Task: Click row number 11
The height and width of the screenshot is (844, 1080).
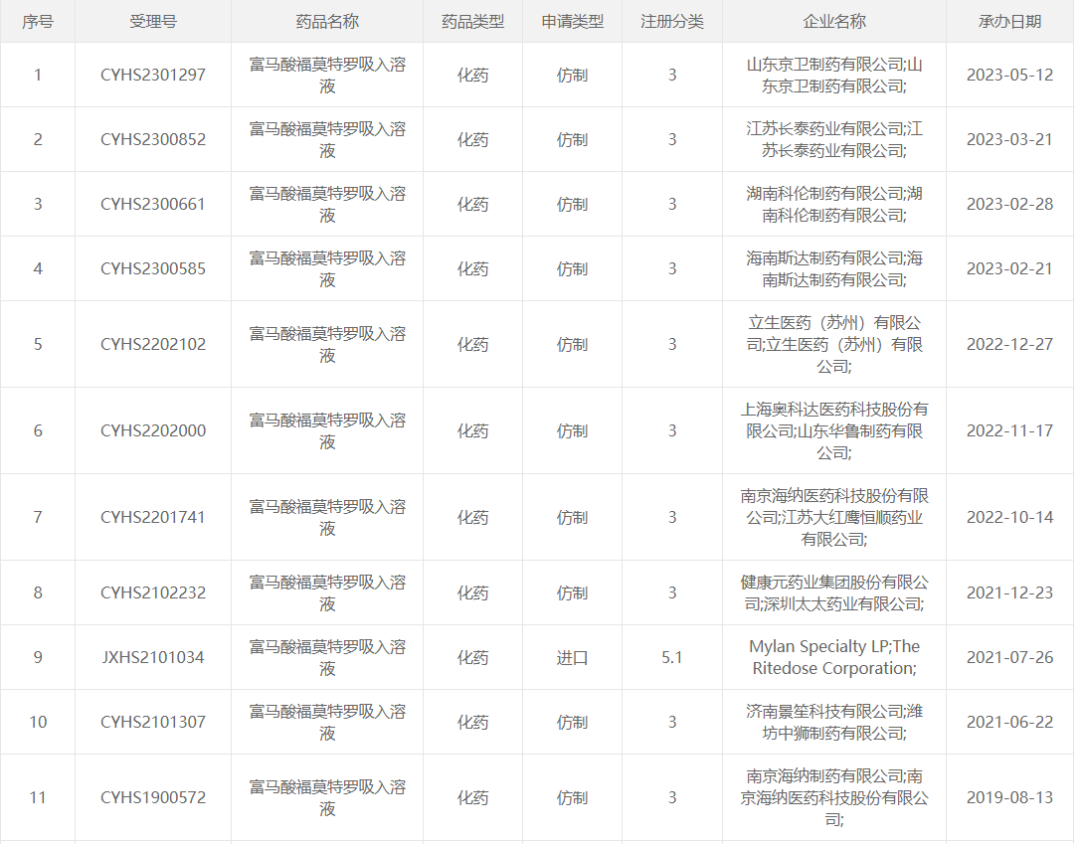Action: [x=38, y=798]
